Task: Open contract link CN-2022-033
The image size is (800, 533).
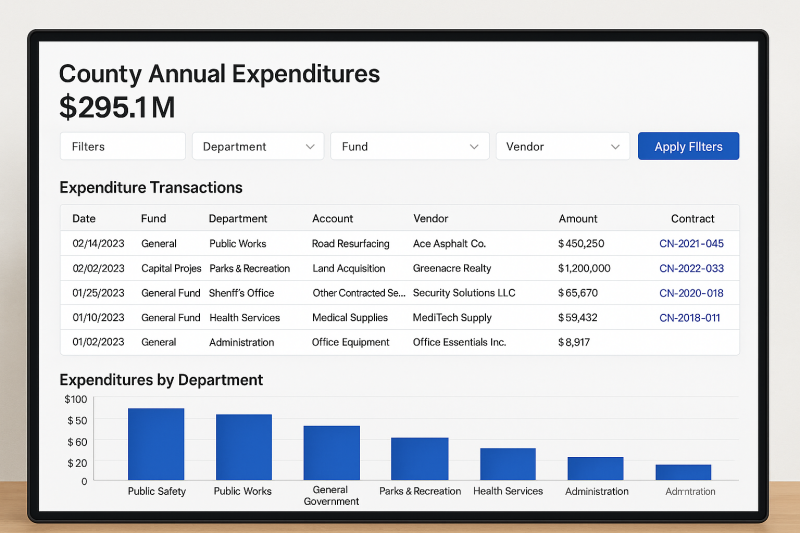Action: pyautogui.click(x=691, y=268)
